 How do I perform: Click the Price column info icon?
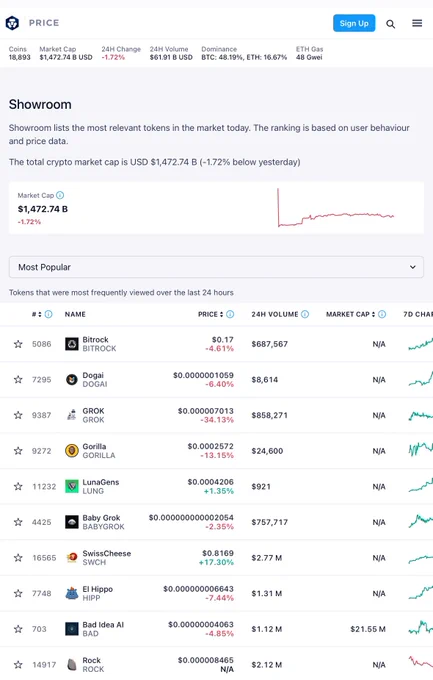[230, 314]
